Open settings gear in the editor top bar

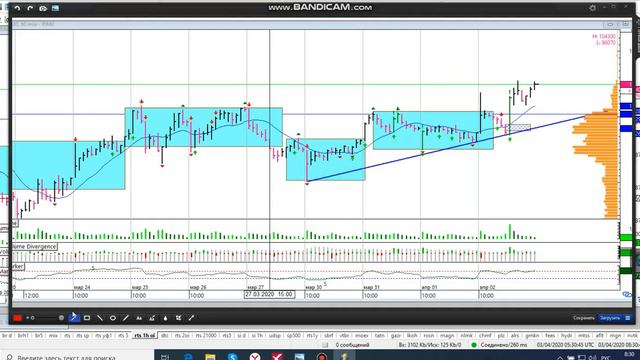click(x=592, y=8)
